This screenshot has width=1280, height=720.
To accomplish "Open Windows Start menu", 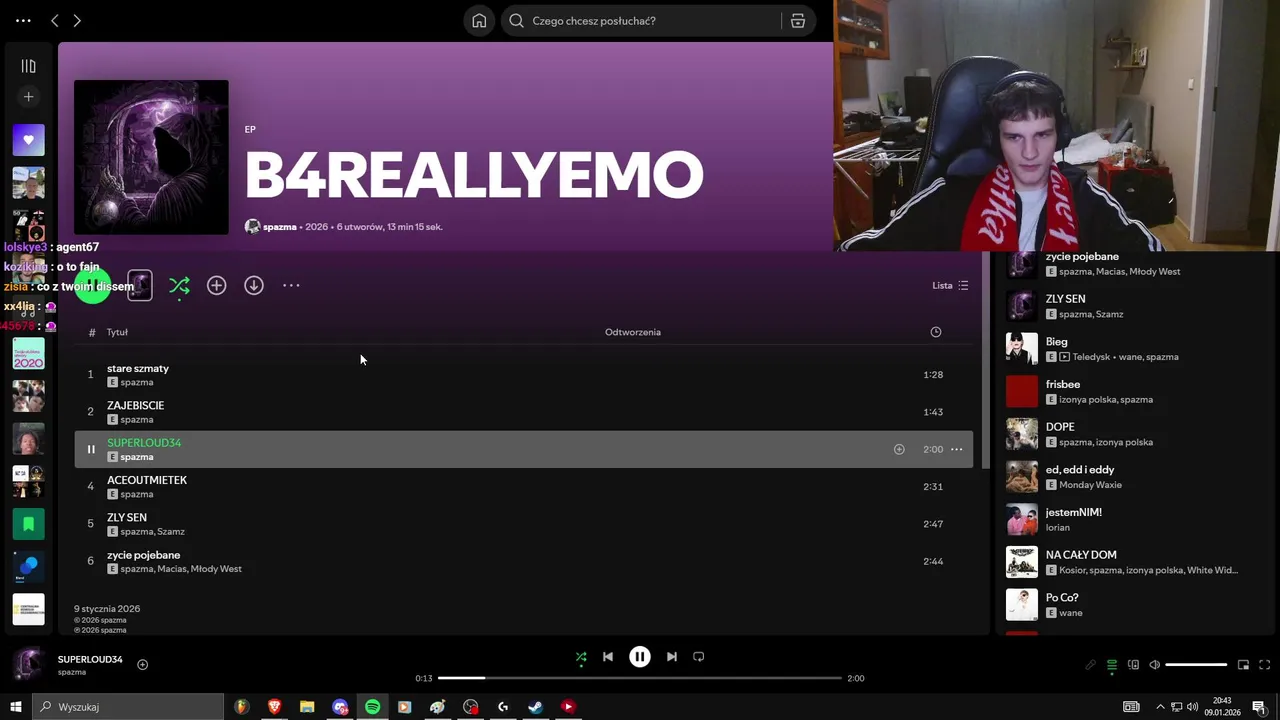I will (x=16, y=707).
